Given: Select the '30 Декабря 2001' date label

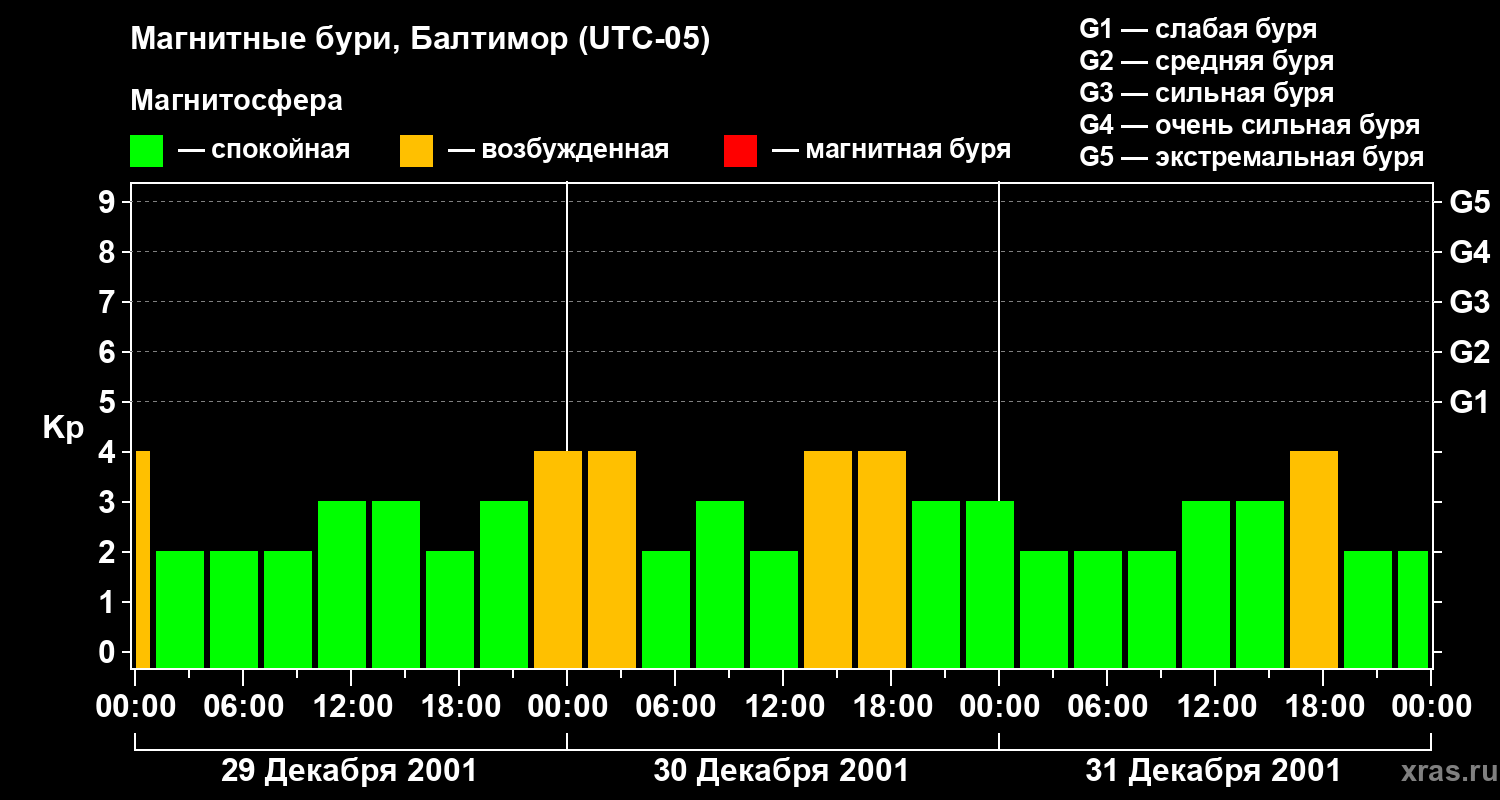Looking at the screenshot, I should pyautogui.click(x=781, y=771).
